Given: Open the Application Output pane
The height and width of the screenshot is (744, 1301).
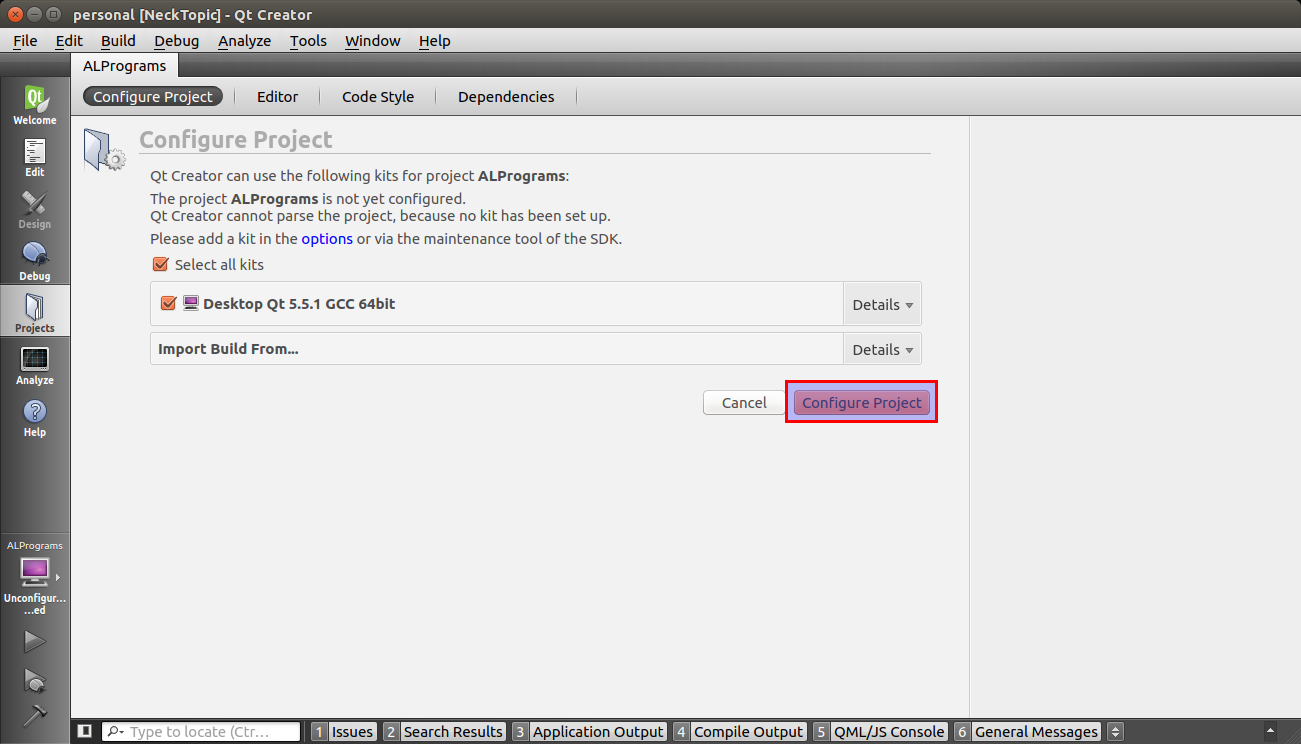Looking at the screenshot, I should [x=589, y=732].
